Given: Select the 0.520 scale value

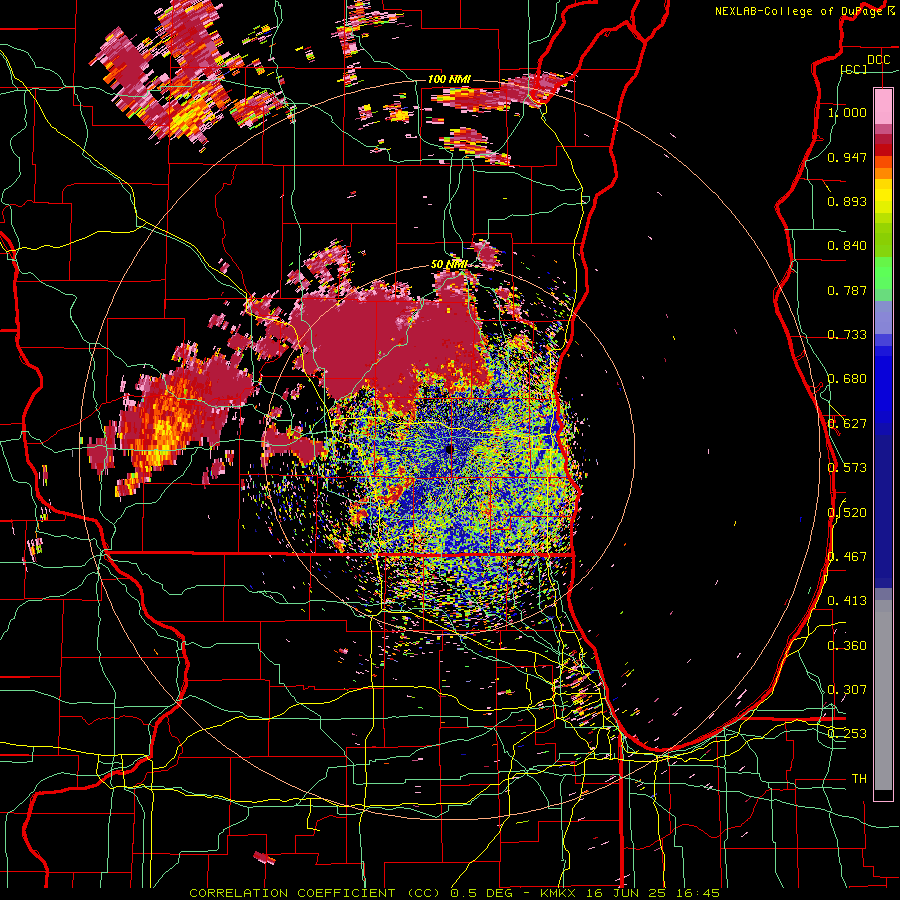Looking at the screenshot, I should click(847, 512).
